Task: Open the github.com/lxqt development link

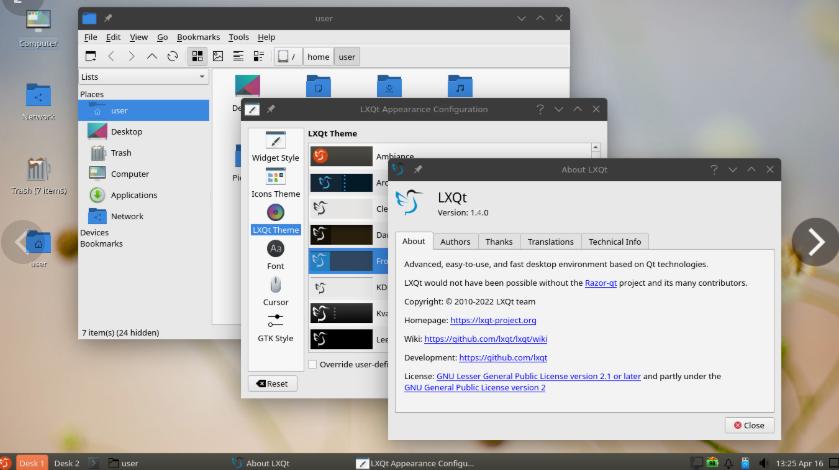Action: pyautogui.click(x=503, y=358)
